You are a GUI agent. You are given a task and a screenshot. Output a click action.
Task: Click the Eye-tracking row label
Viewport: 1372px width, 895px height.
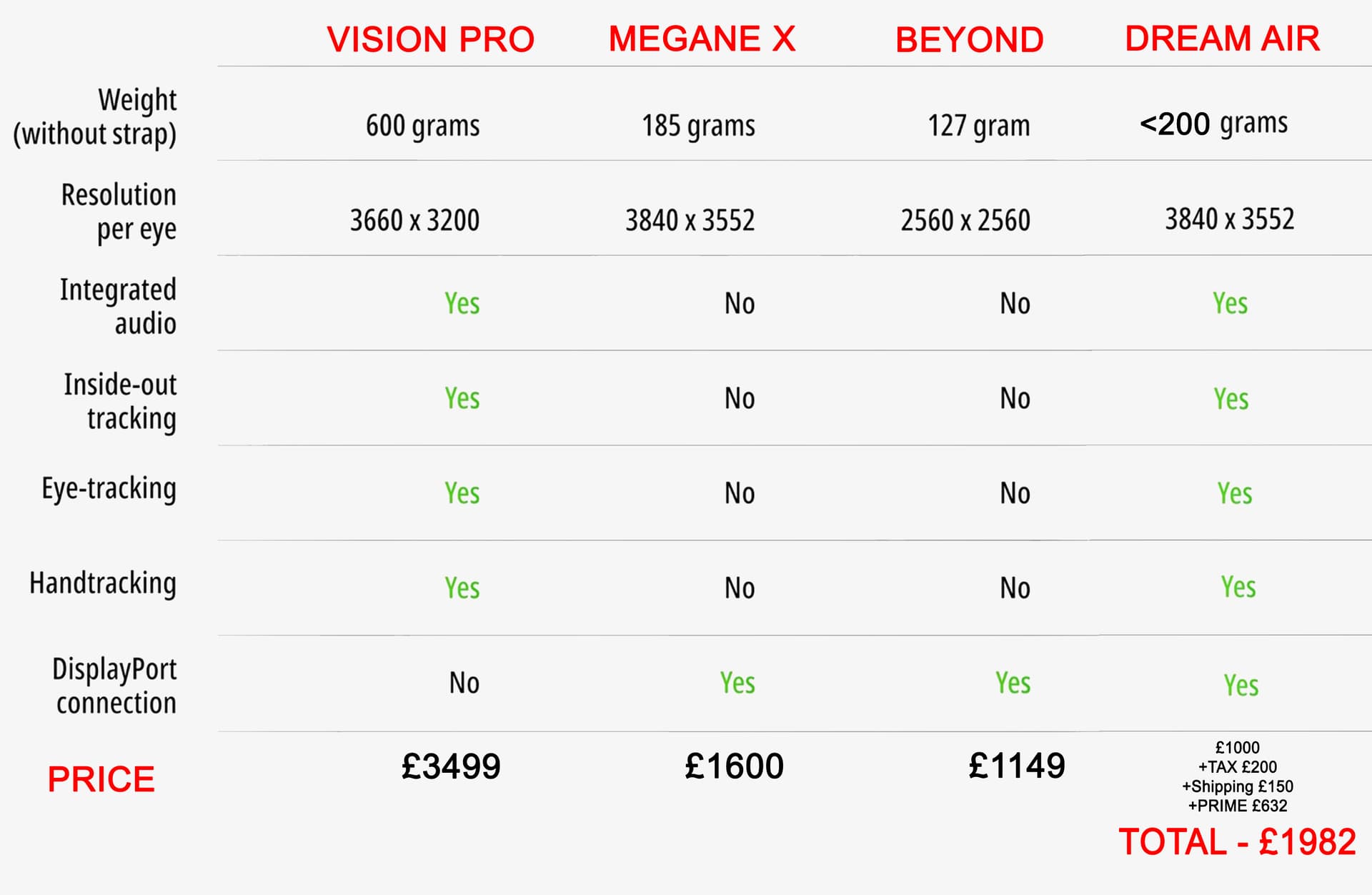(x=109, y=489)
